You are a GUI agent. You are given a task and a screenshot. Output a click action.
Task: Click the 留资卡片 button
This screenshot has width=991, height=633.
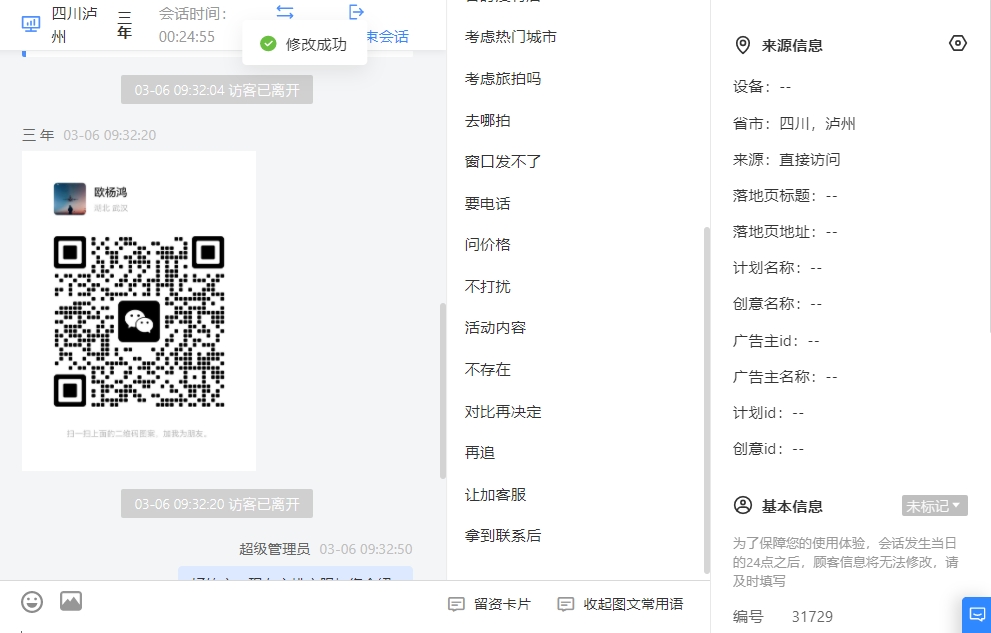[489, 605]
